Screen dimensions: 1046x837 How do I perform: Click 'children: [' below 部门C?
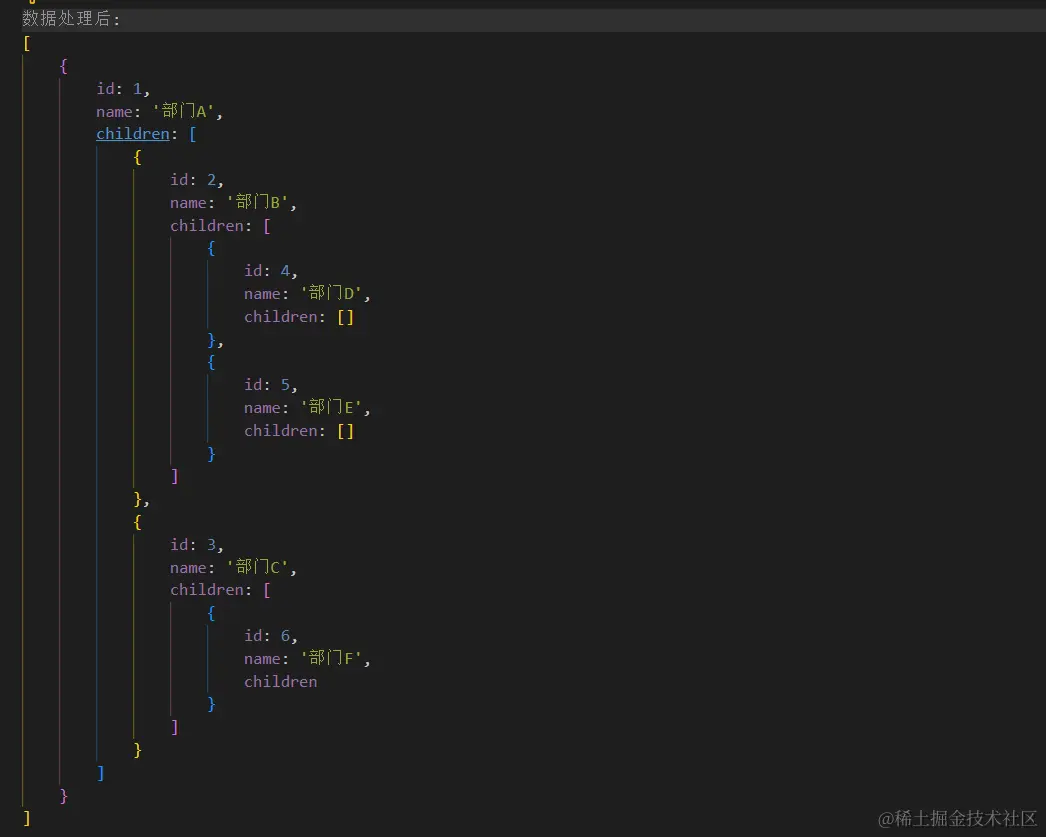220,590
